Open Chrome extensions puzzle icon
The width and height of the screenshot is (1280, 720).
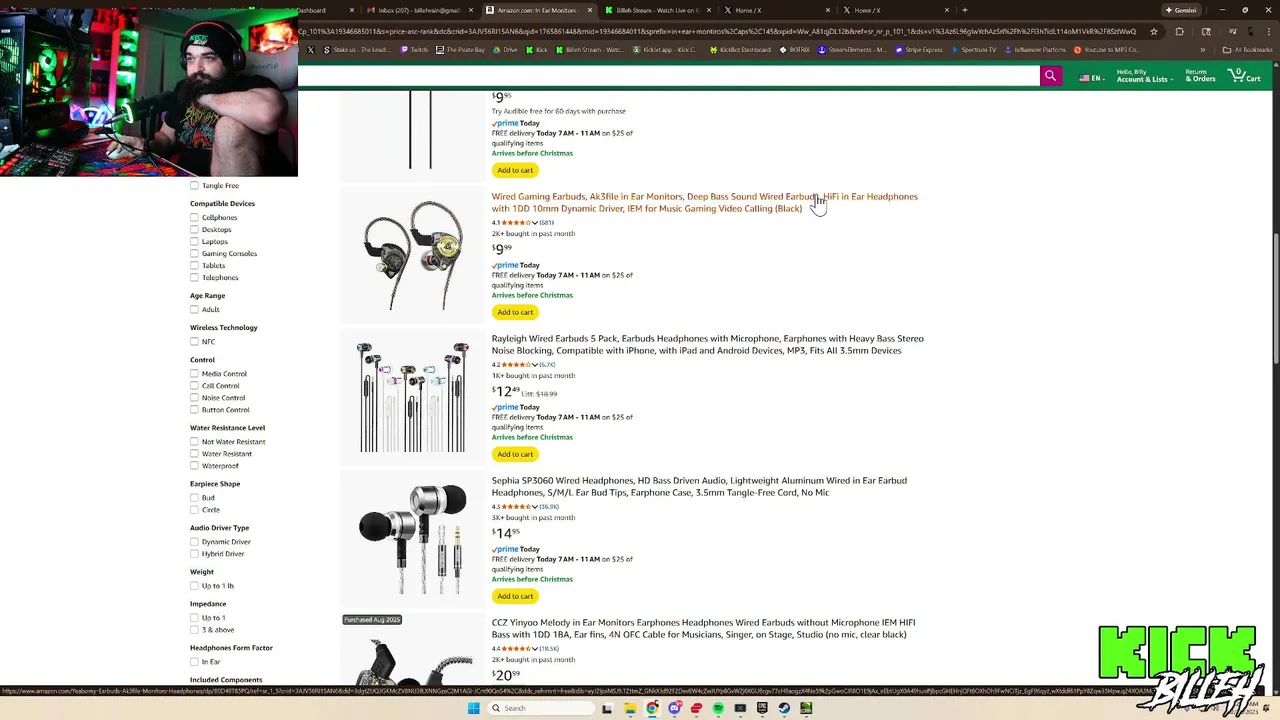[x=1179, y=31]
